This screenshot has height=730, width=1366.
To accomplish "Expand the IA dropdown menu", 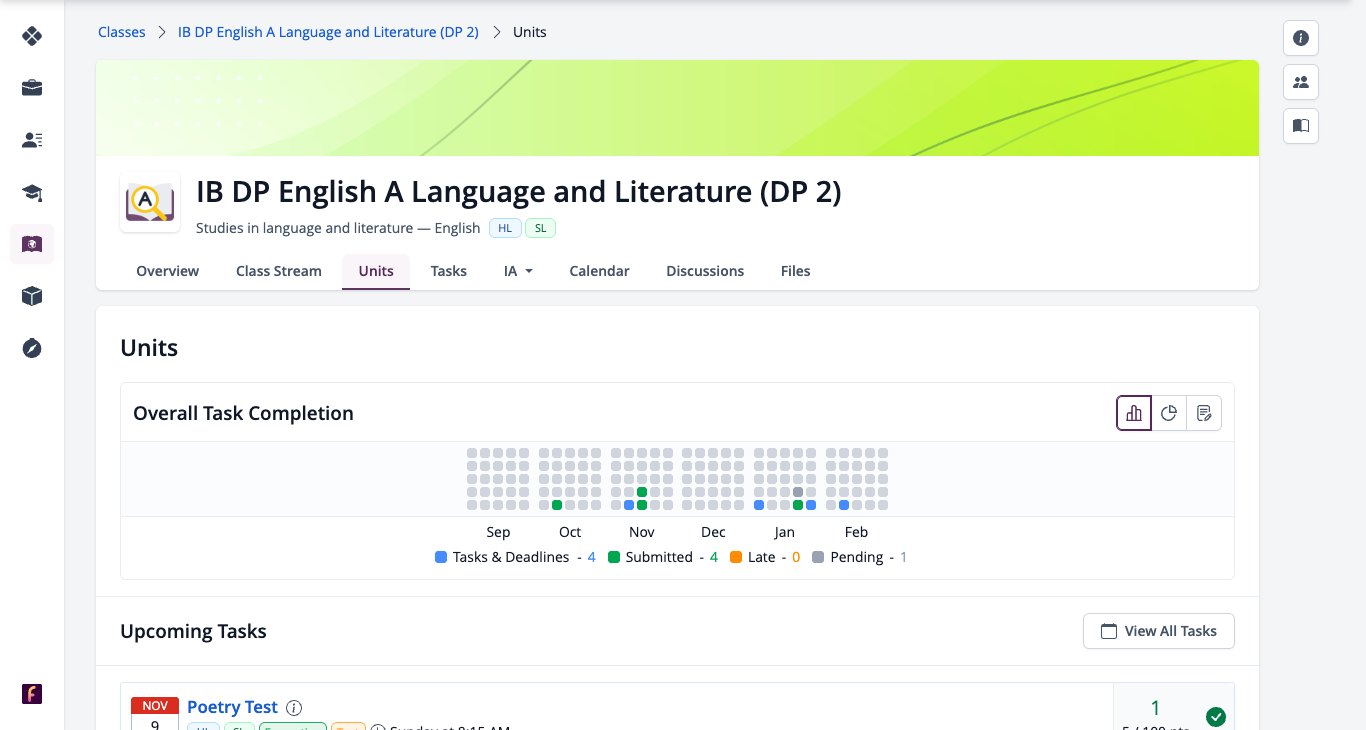I will (x=518, y=271).
